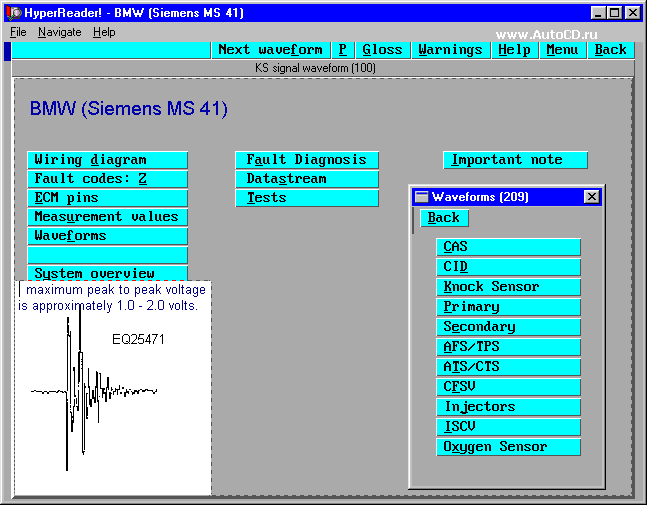Click the Next waveform toolbar button
Viewport: 647px width, 505px height.
(271, 50)
